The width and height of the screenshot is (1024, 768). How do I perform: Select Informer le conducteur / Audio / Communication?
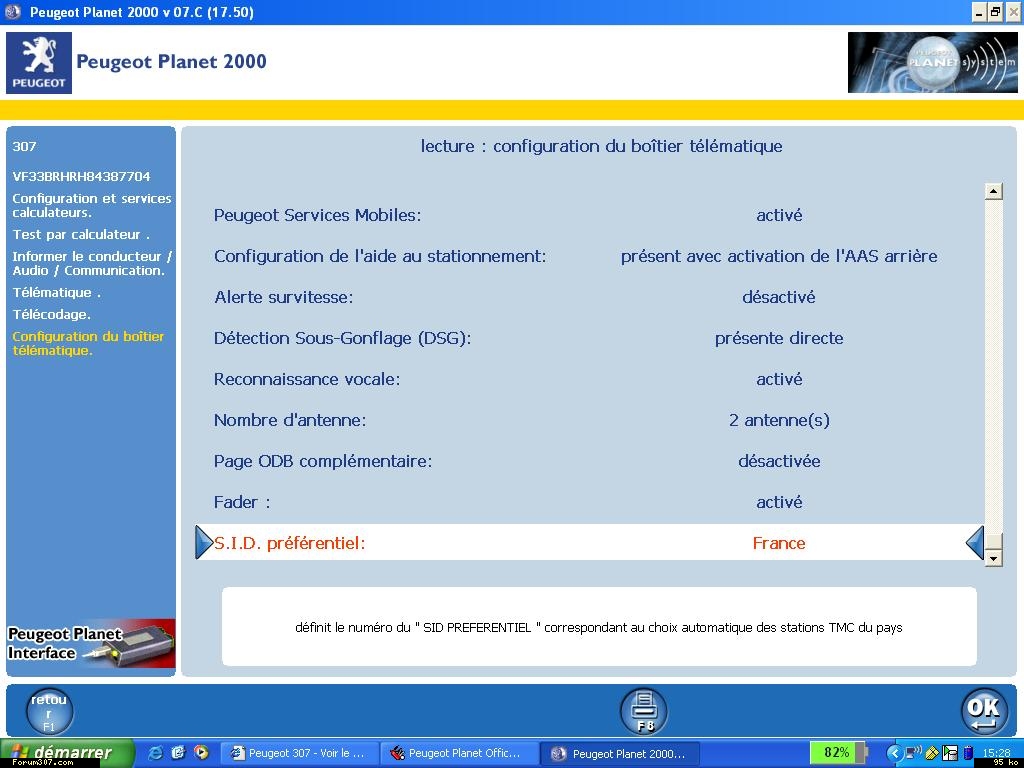tap(91, 263)
